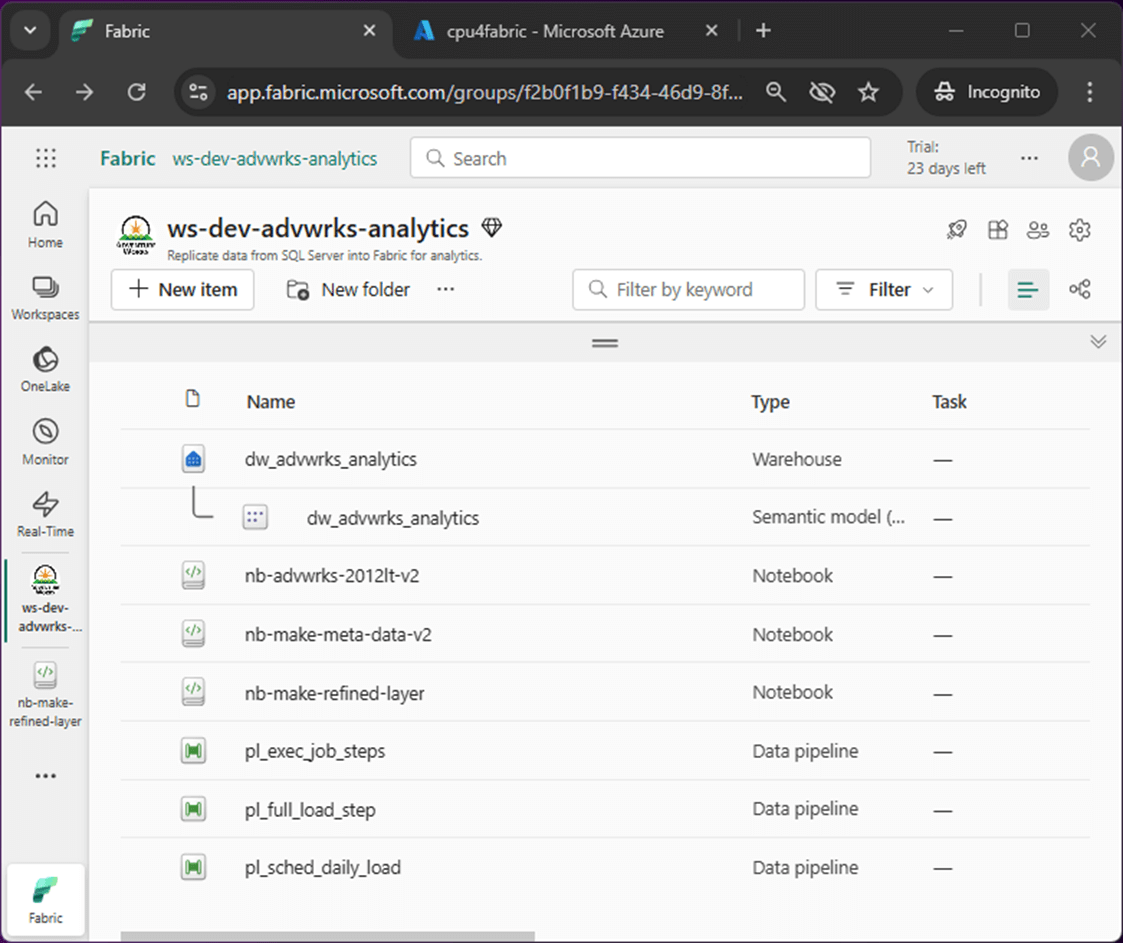Click the New folder button
This screenshot has height=943, width=1123.
point(348,290)
